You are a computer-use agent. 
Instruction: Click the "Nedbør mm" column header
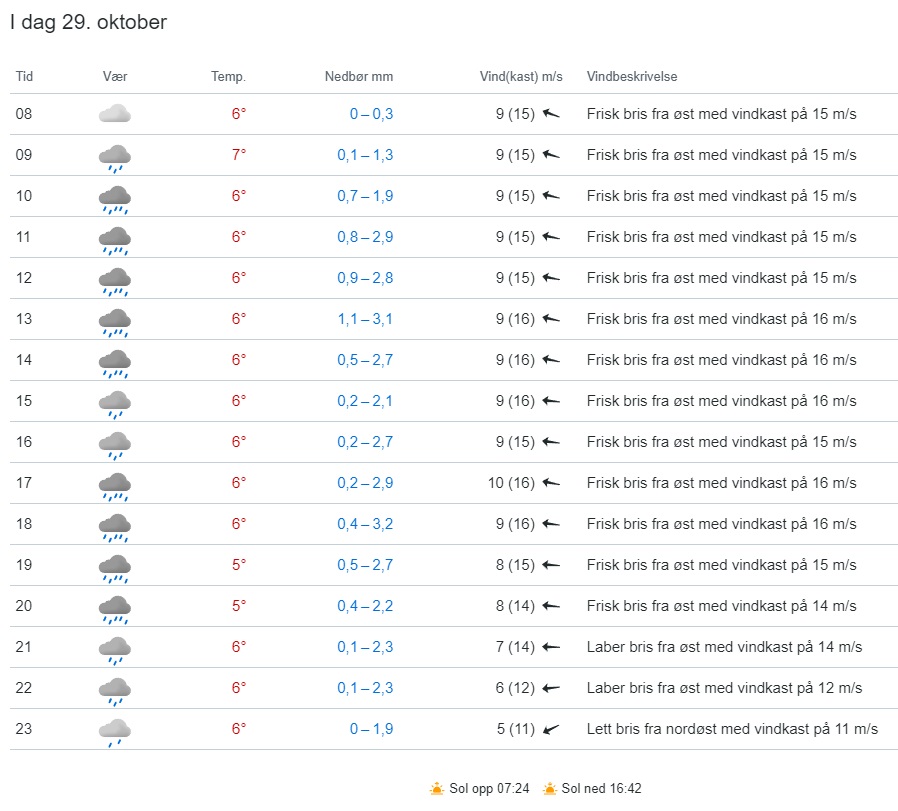[359, 77]
